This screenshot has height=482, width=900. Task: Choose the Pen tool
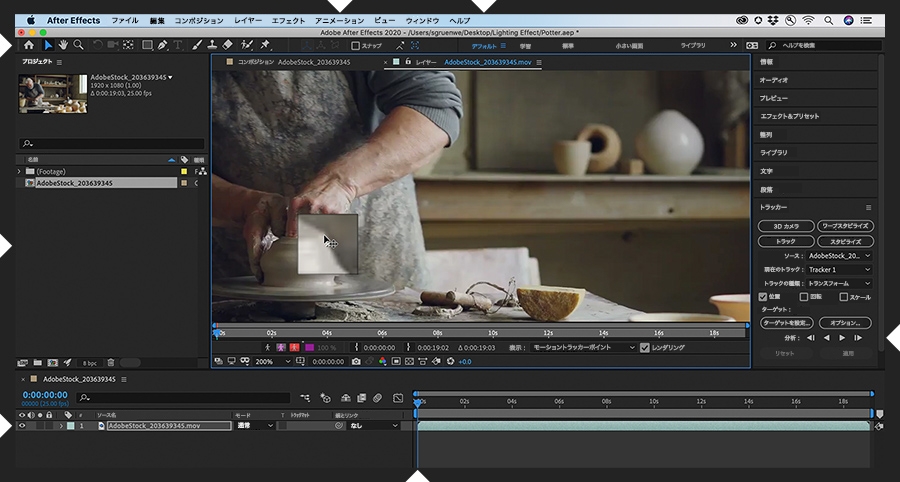click(x=162, y=45)
